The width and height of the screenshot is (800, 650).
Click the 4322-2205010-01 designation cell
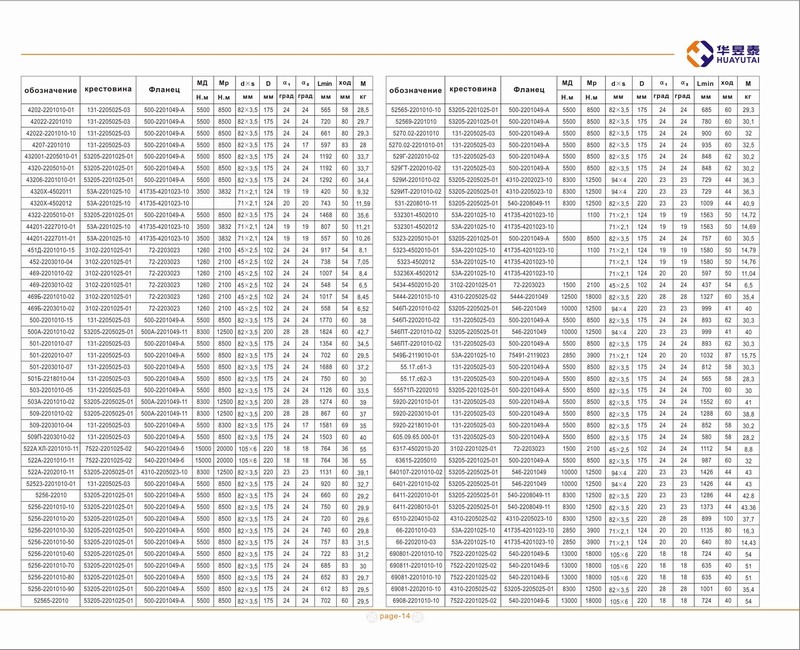[x=51, y=215]
